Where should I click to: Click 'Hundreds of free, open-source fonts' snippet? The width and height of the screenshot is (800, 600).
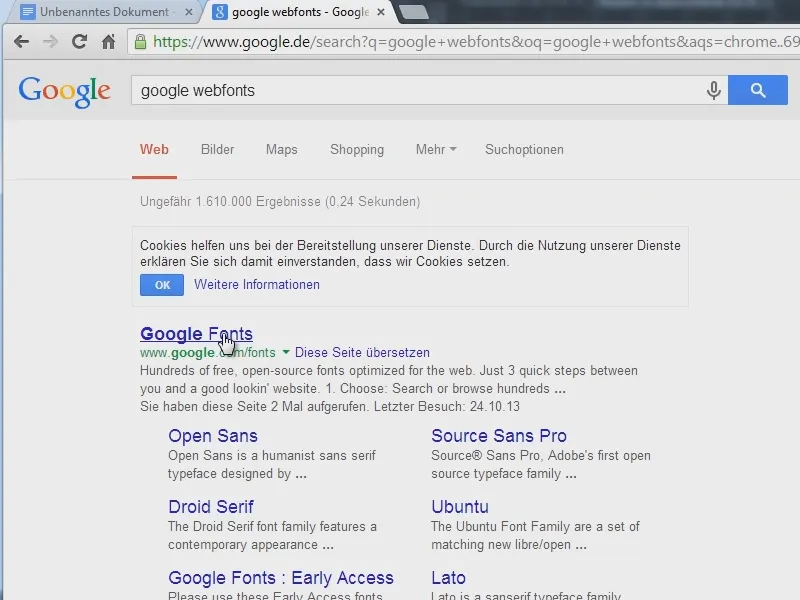pyautogui.click(x=389, y=370)
